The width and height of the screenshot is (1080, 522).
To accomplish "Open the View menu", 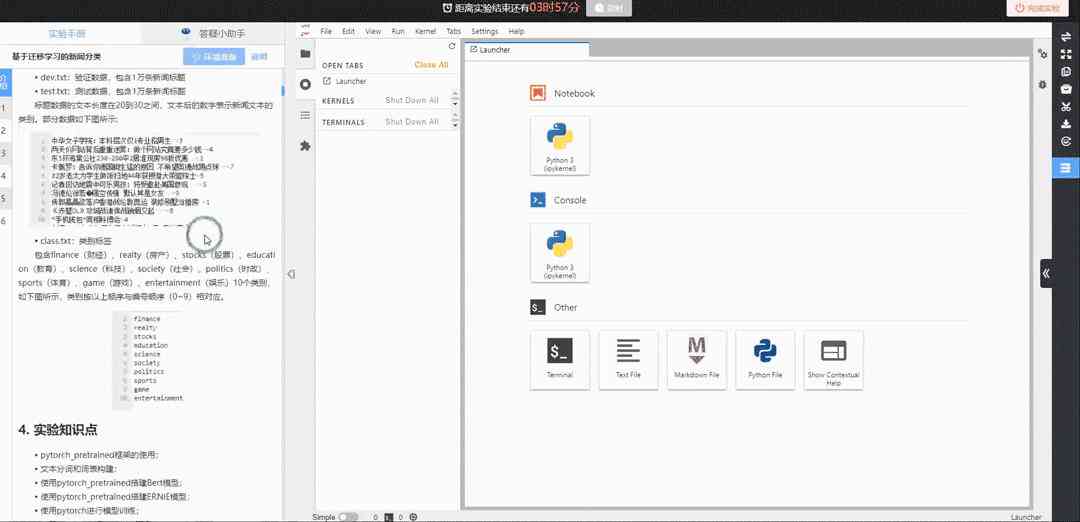I will coord(373,32).
